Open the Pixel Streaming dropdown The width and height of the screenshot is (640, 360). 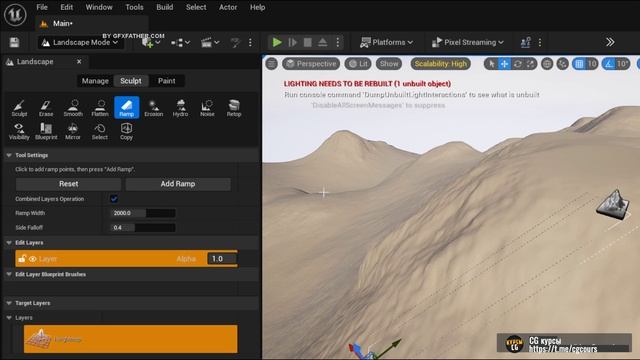[467, 42]
